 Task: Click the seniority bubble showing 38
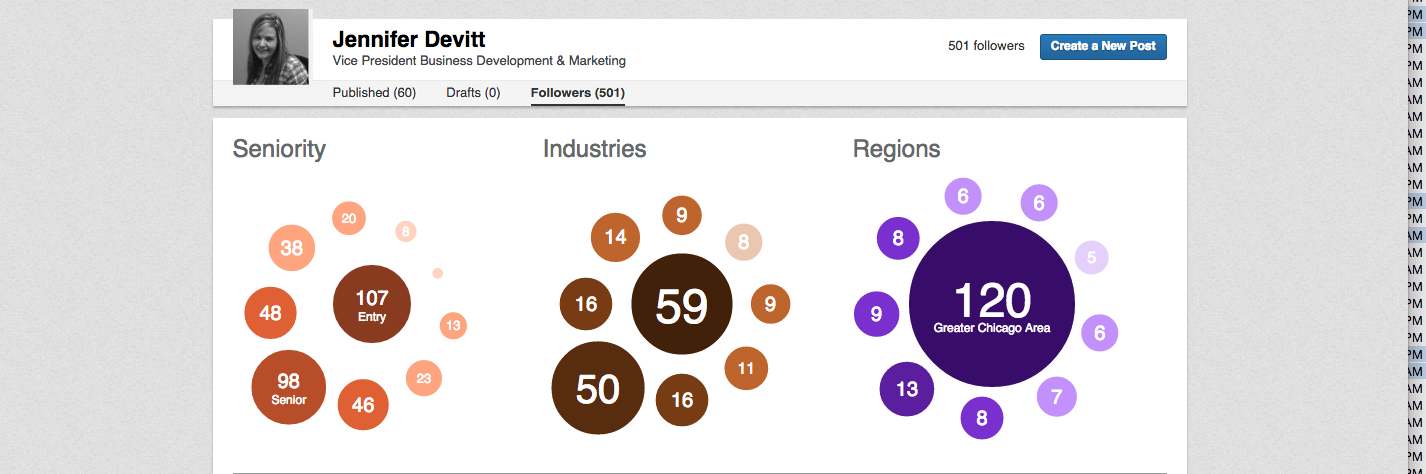292,248
